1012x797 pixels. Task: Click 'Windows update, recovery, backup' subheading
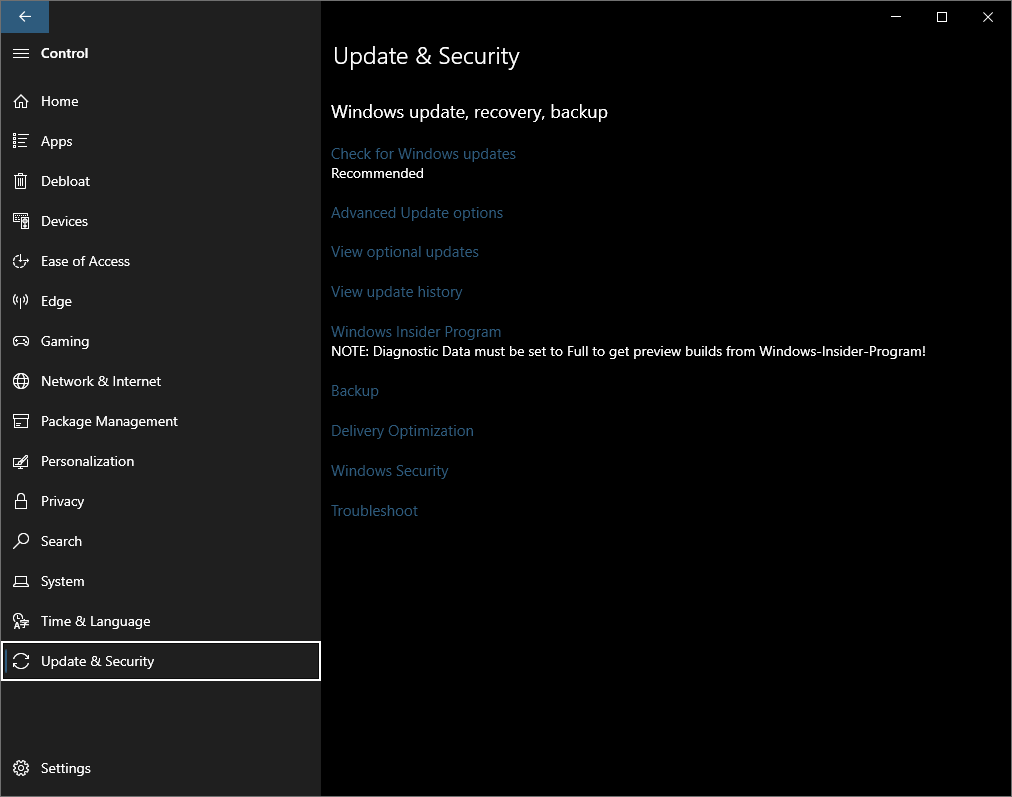click(x=469, y=112)
